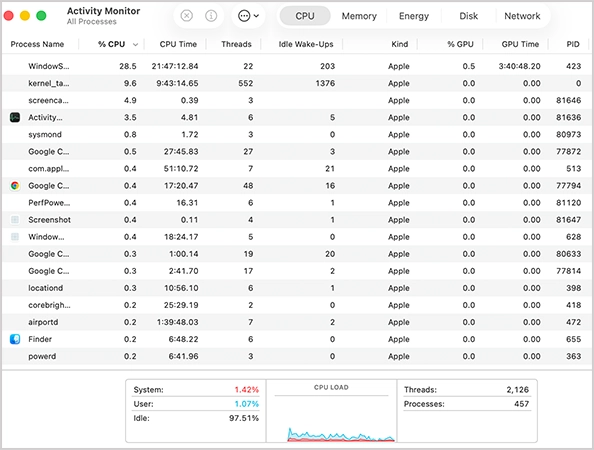Viewport: 594px width, 450px height.
Task: Sort by PID column header
Action: (573, 44)
